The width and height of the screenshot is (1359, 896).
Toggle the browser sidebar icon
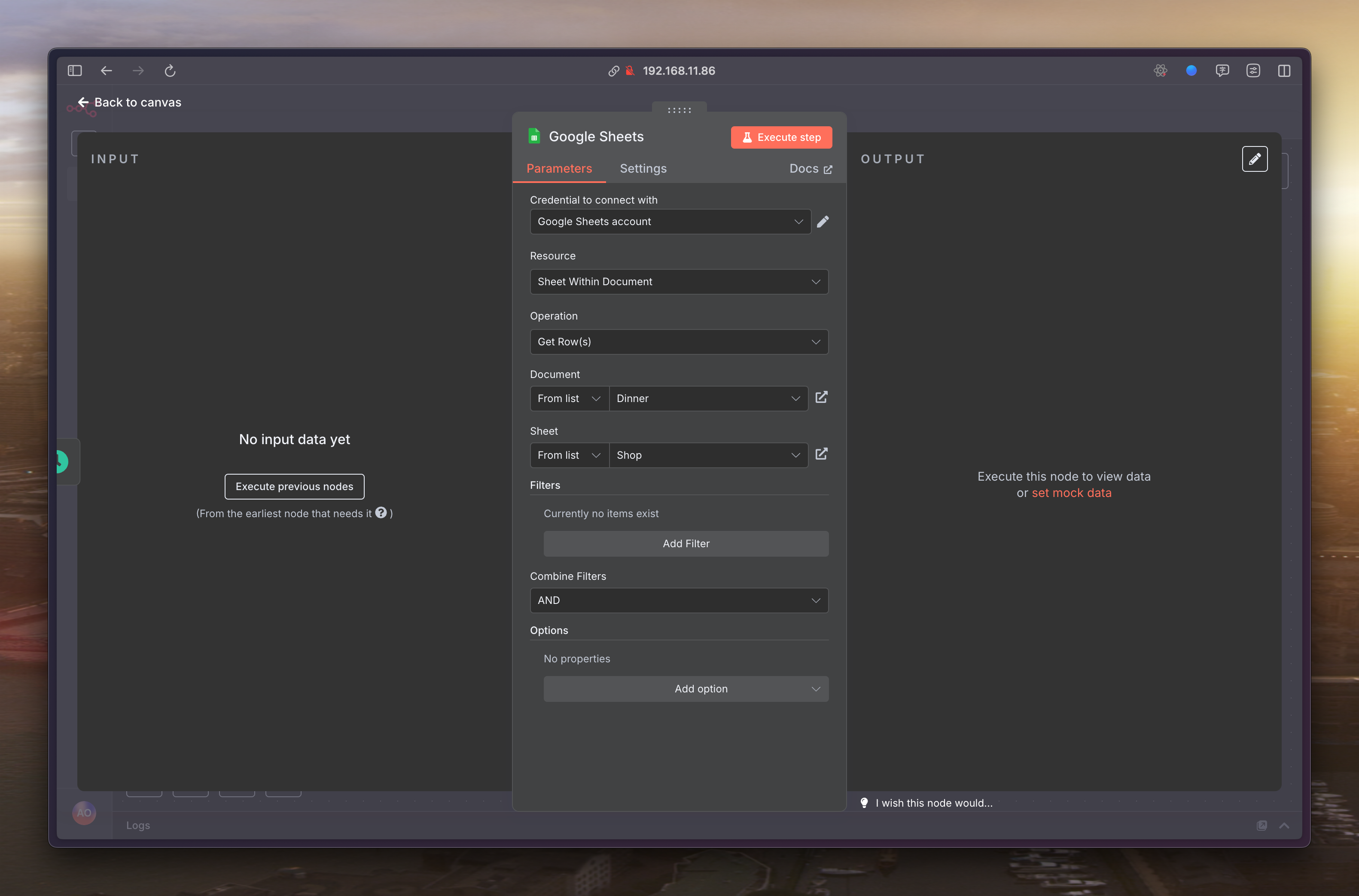click(x=75, y=71)
